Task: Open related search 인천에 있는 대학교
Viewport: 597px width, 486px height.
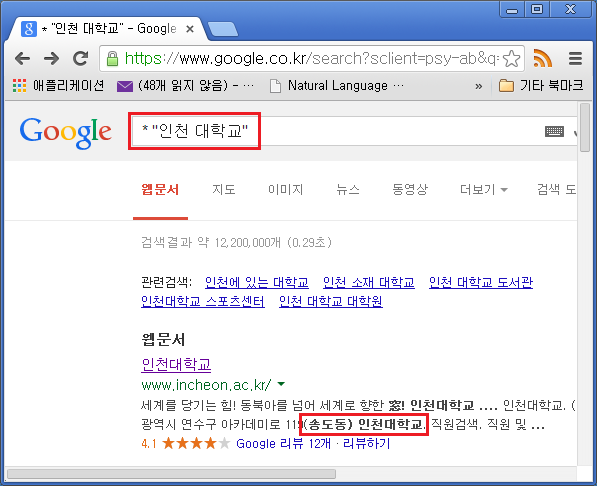Action: 257,282
